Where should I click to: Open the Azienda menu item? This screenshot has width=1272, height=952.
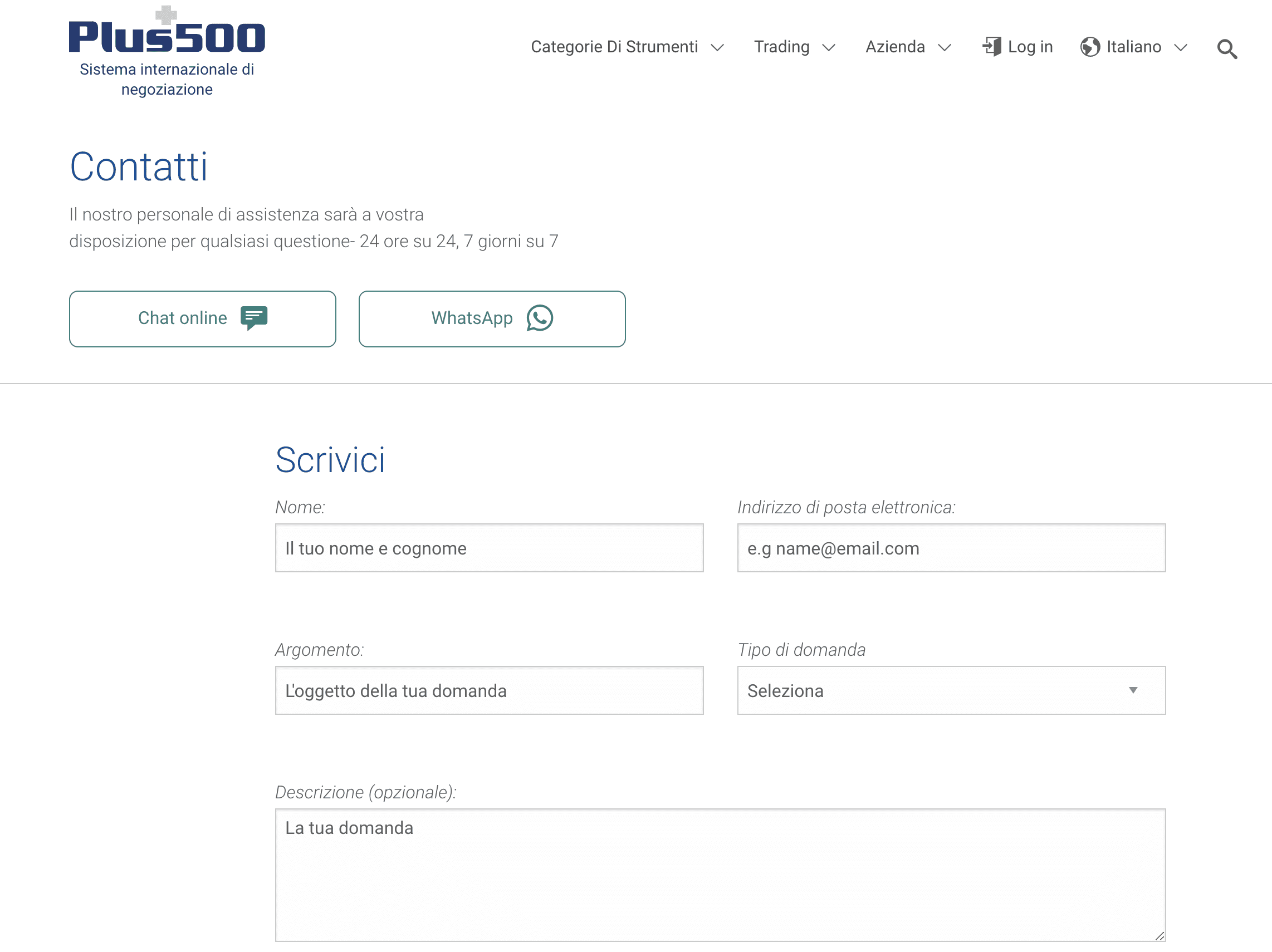click(x=895, y=47)
